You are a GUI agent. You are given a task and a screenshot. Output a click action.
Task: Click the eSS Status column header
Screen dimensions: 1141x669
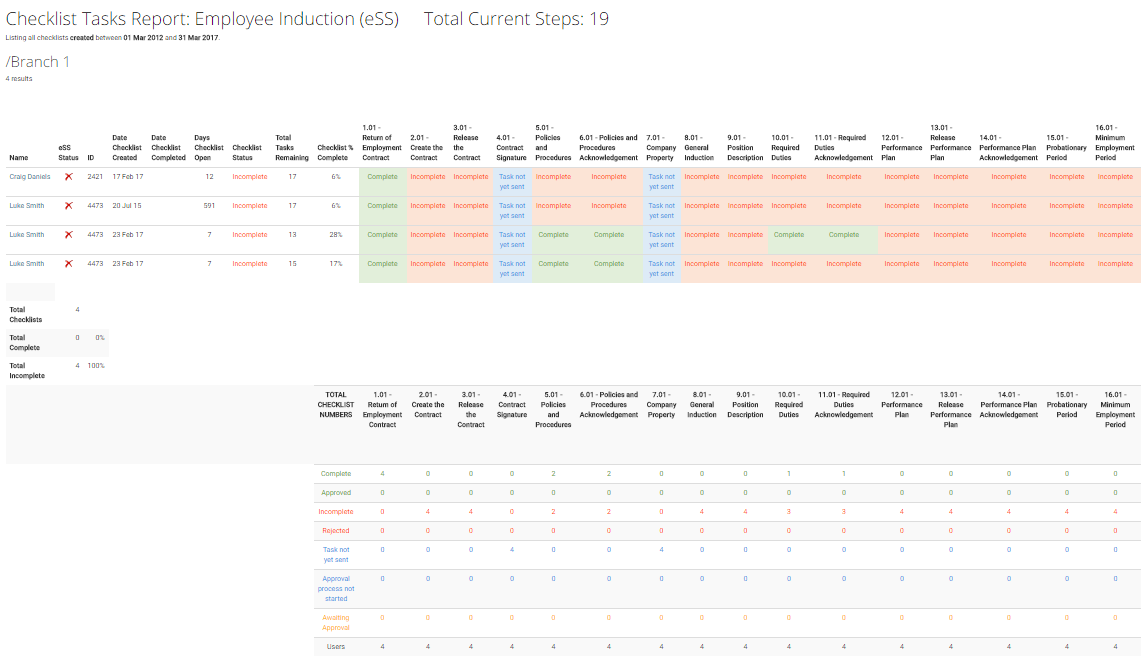pos(68,153)
